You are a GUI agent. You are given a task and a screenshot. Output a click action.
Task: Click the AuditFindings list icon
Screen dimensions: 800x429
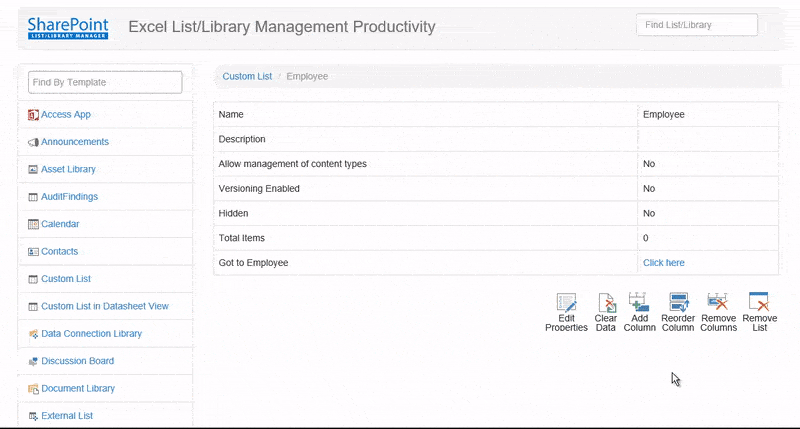33,197
